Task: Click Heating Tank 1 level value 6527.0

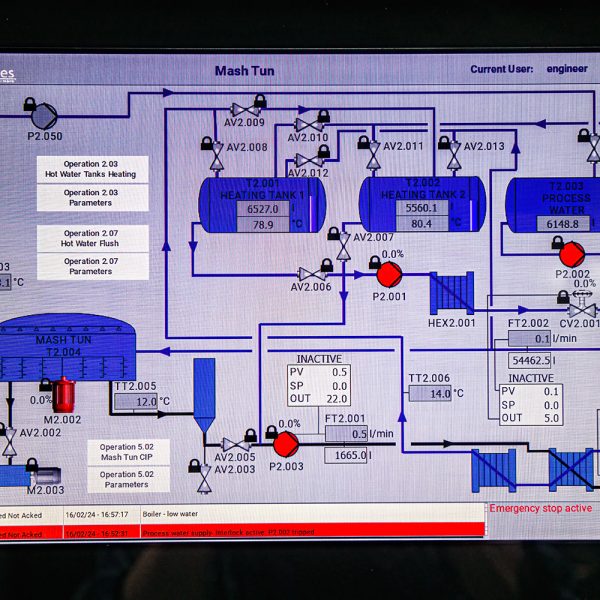Action: [x=263, y=210]
